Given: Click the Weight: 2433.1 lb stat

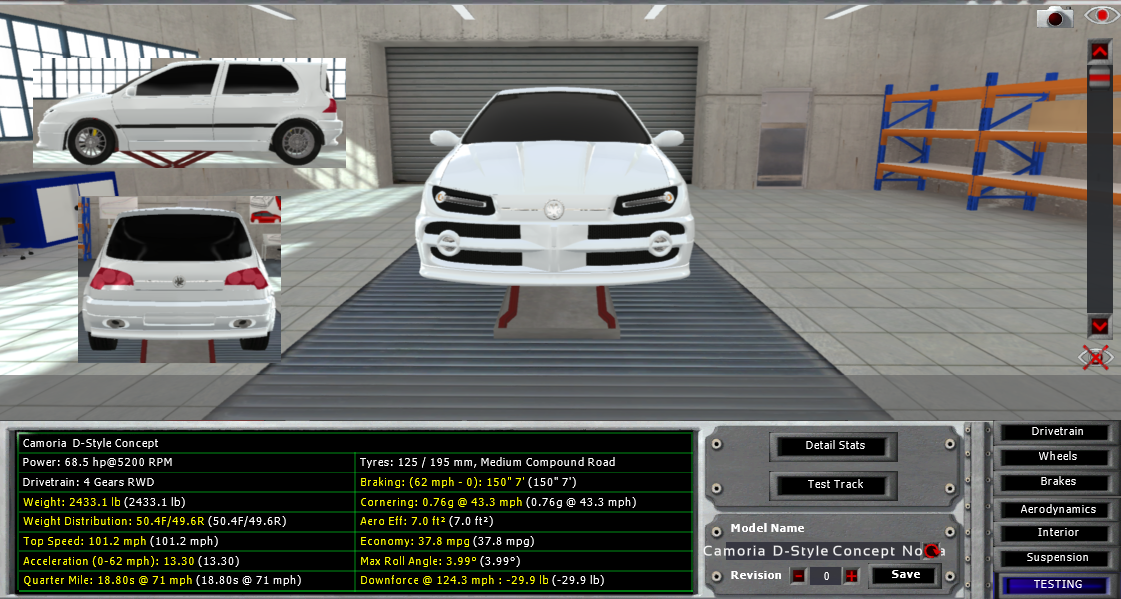Looking at the screenshot, I should click(x=72, y=503).
